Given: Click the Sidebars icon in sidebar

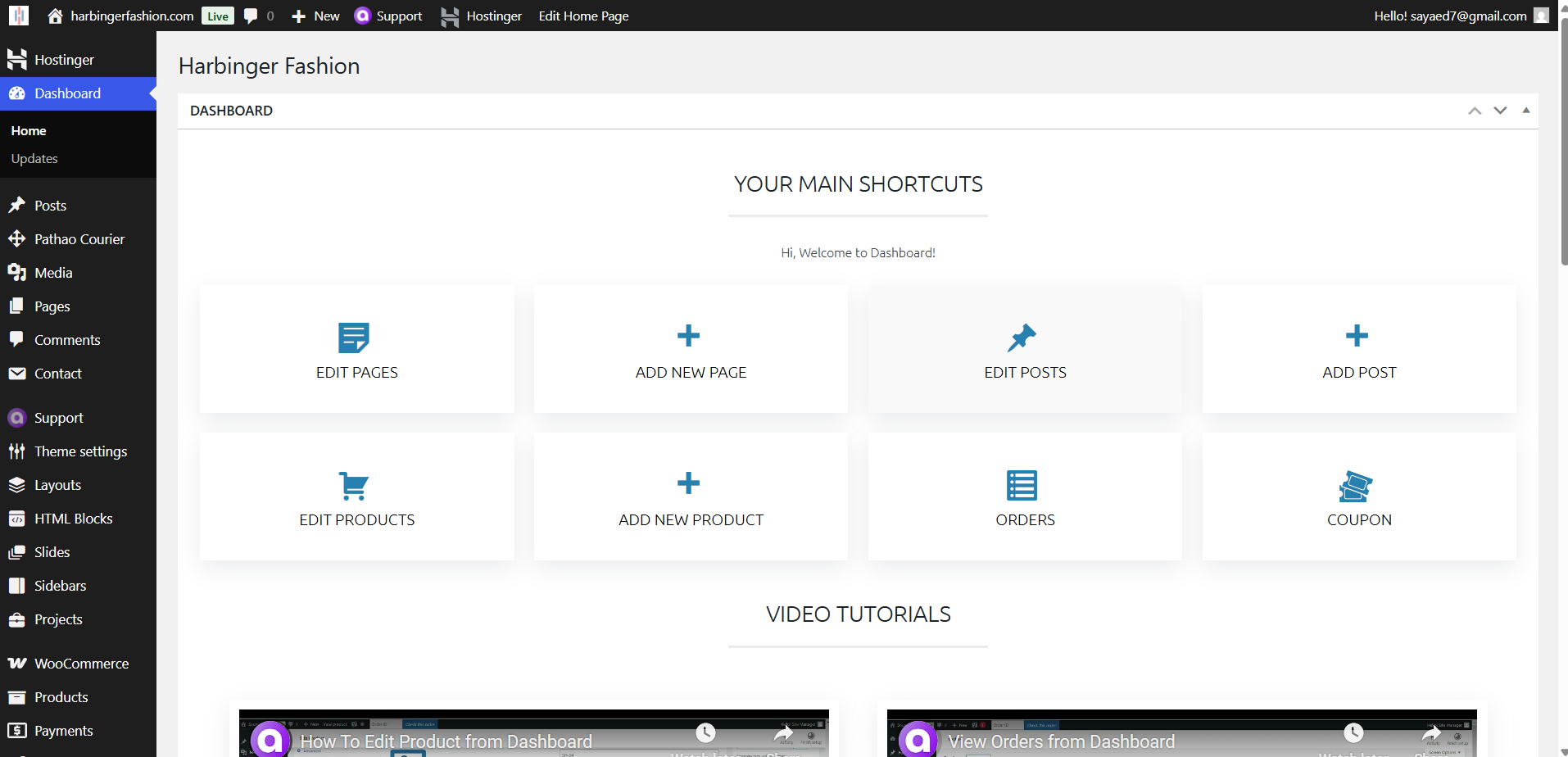Looking at the screenshot, I should pos(17,585).
